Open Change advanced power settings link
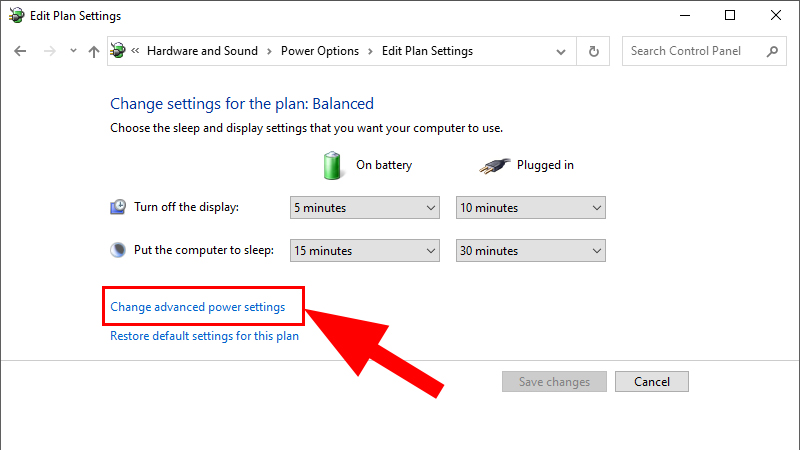 coord(197,307)
